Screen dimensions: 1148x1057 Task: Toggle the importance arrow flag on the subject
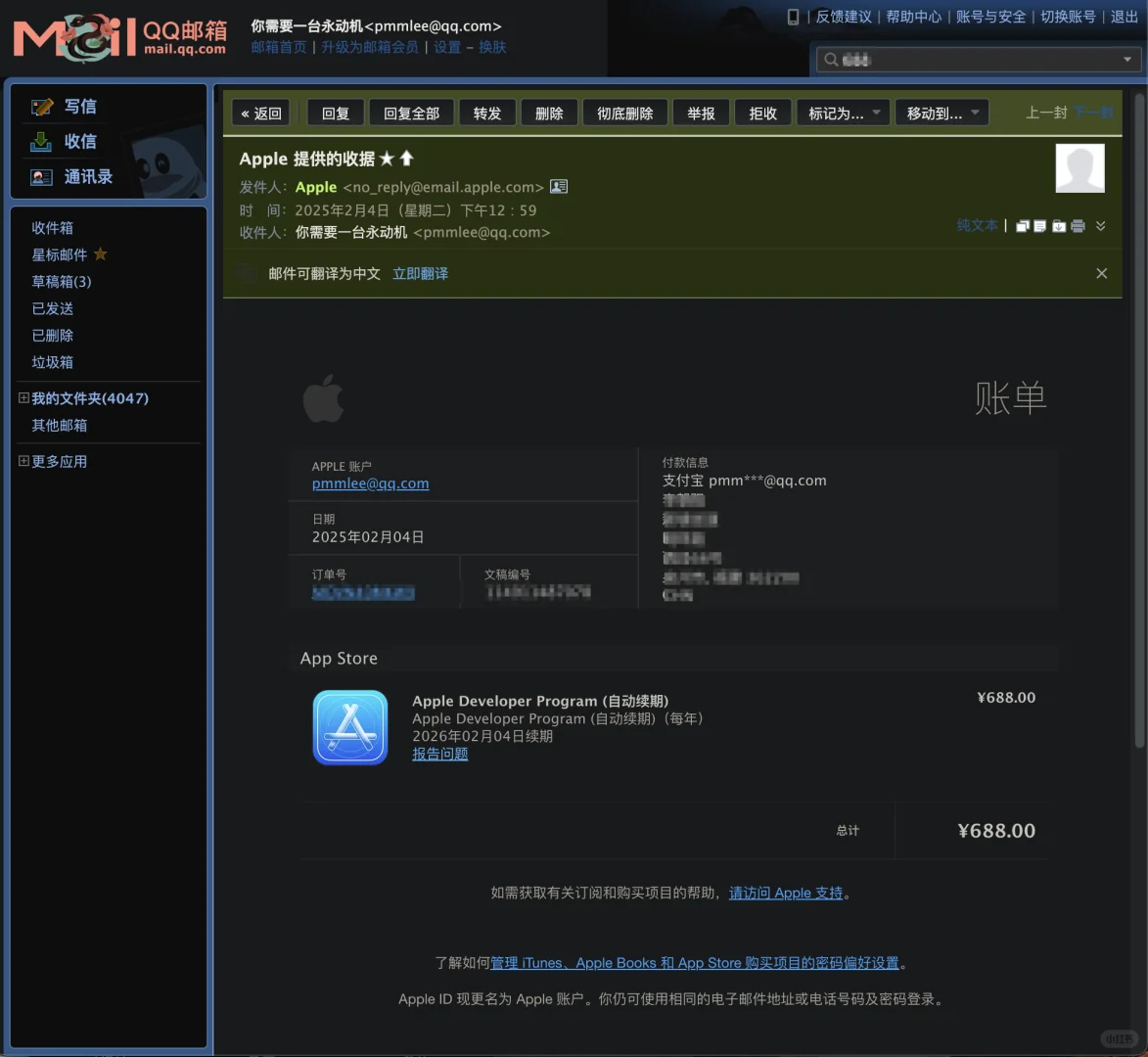coord(406,158)
